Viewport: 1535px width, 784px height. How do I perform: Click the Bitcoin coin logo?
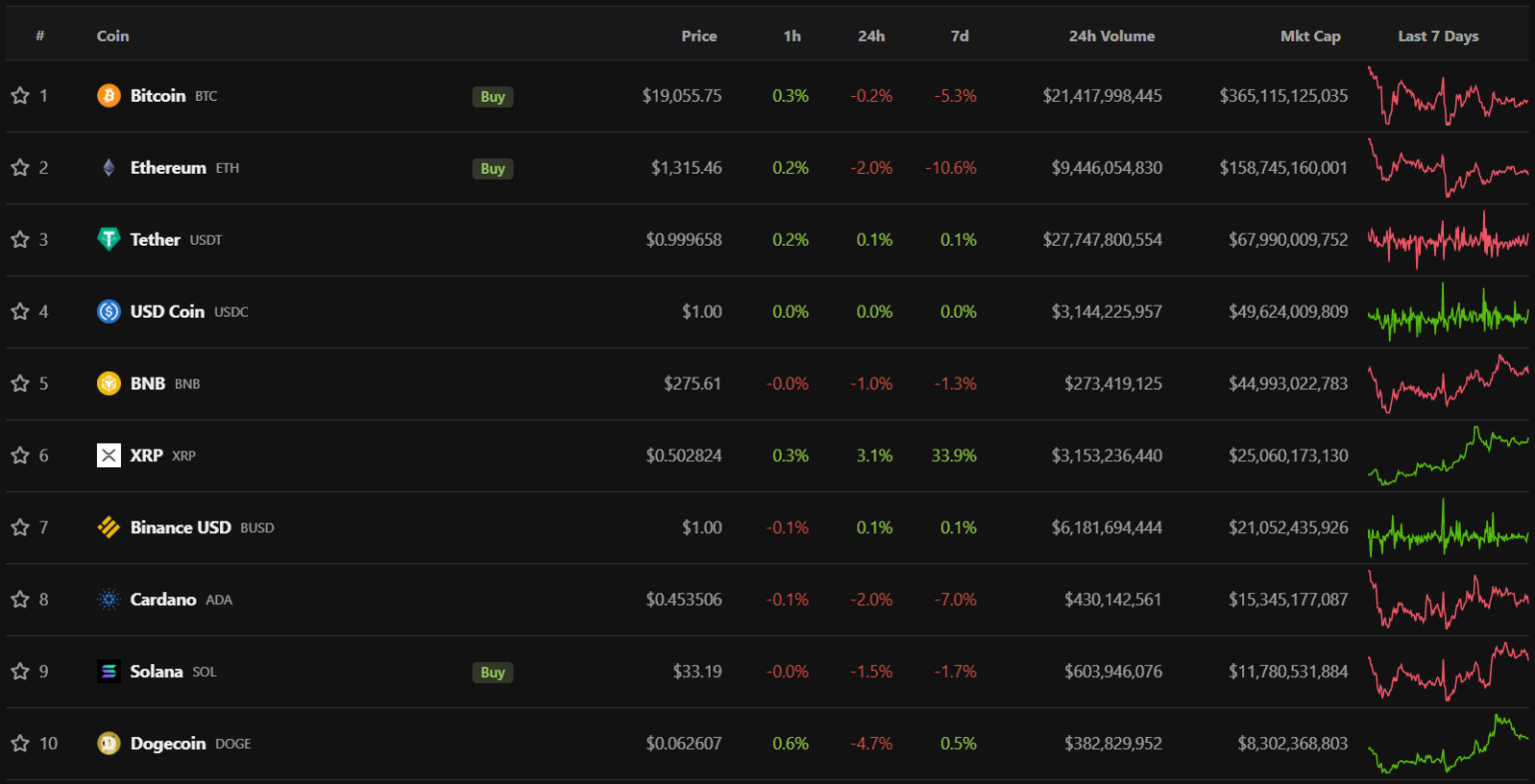(x=109, y=96)
